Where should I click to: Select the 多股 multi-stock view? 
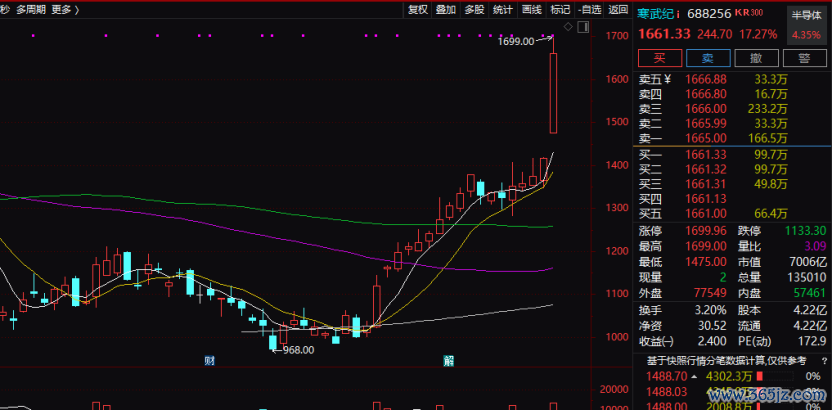coord(474,10)
